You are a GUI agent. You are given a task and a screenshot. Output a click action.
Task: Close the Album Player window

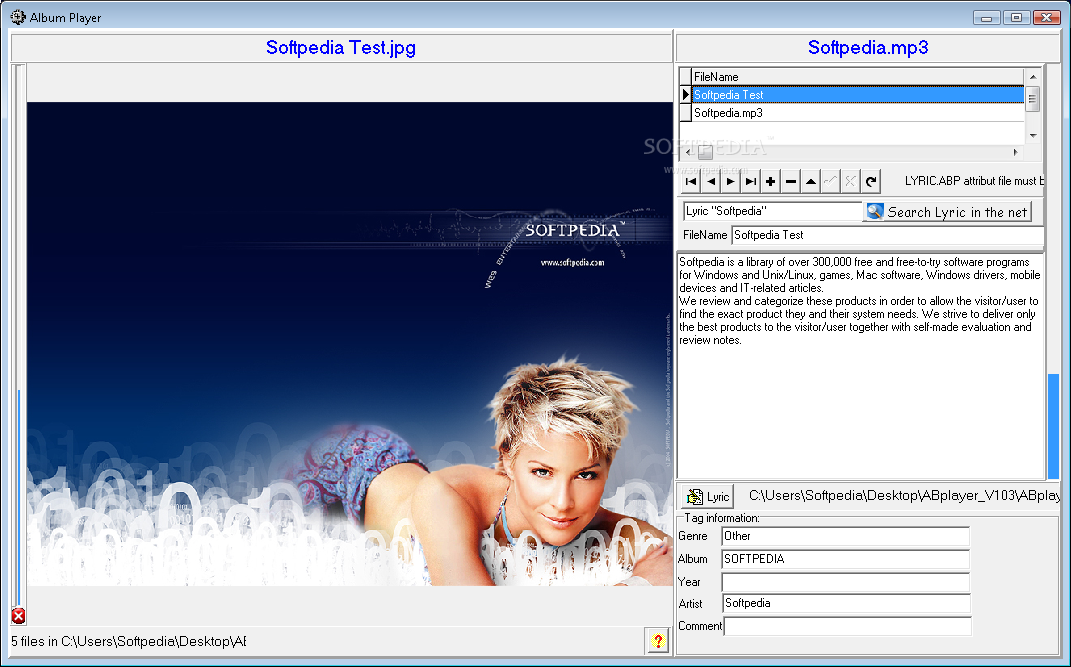point(1046,17)
